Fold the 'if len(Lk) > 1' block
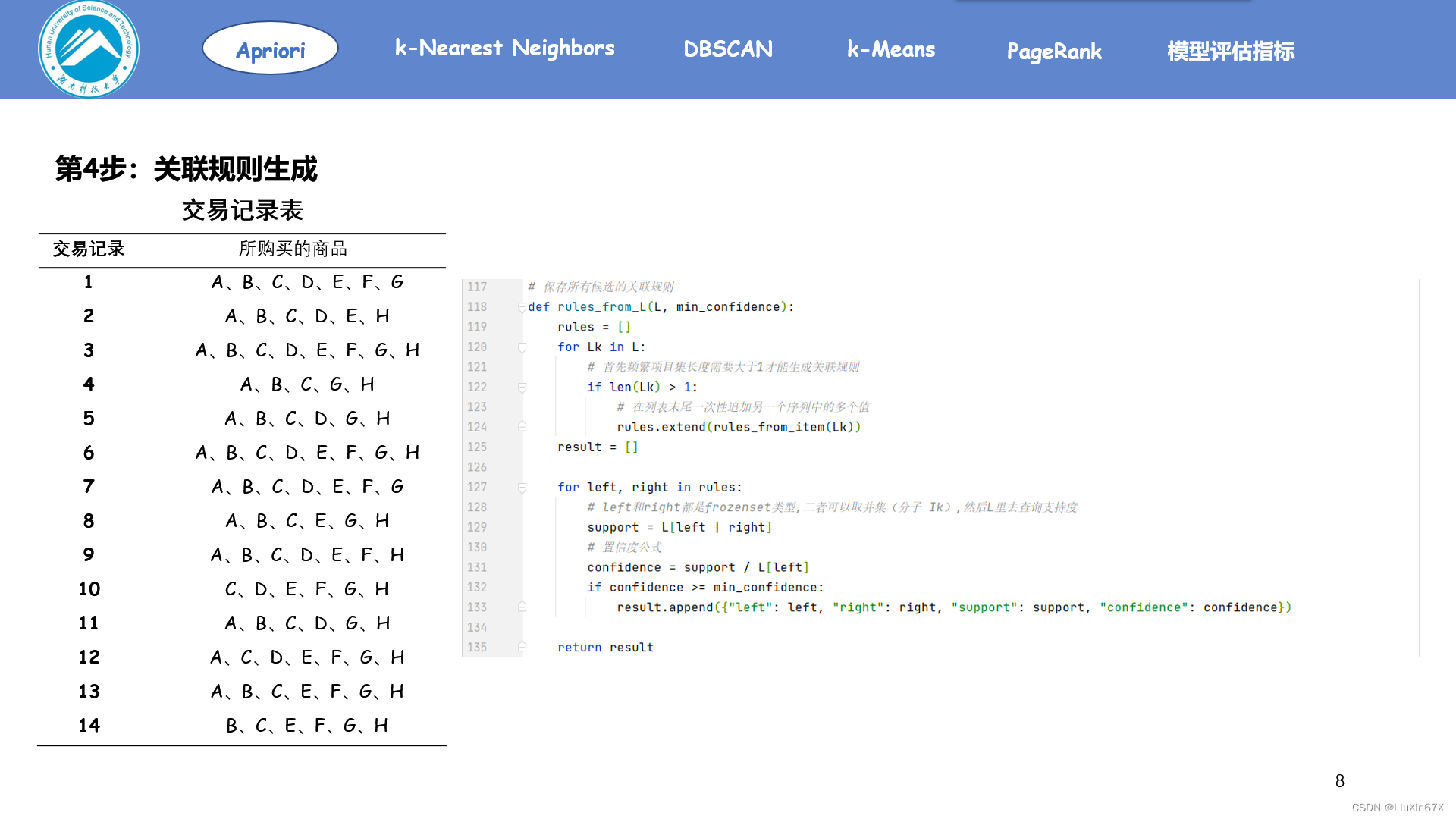This screenshot has height=819, width=1456. click(x=522, y=388)
